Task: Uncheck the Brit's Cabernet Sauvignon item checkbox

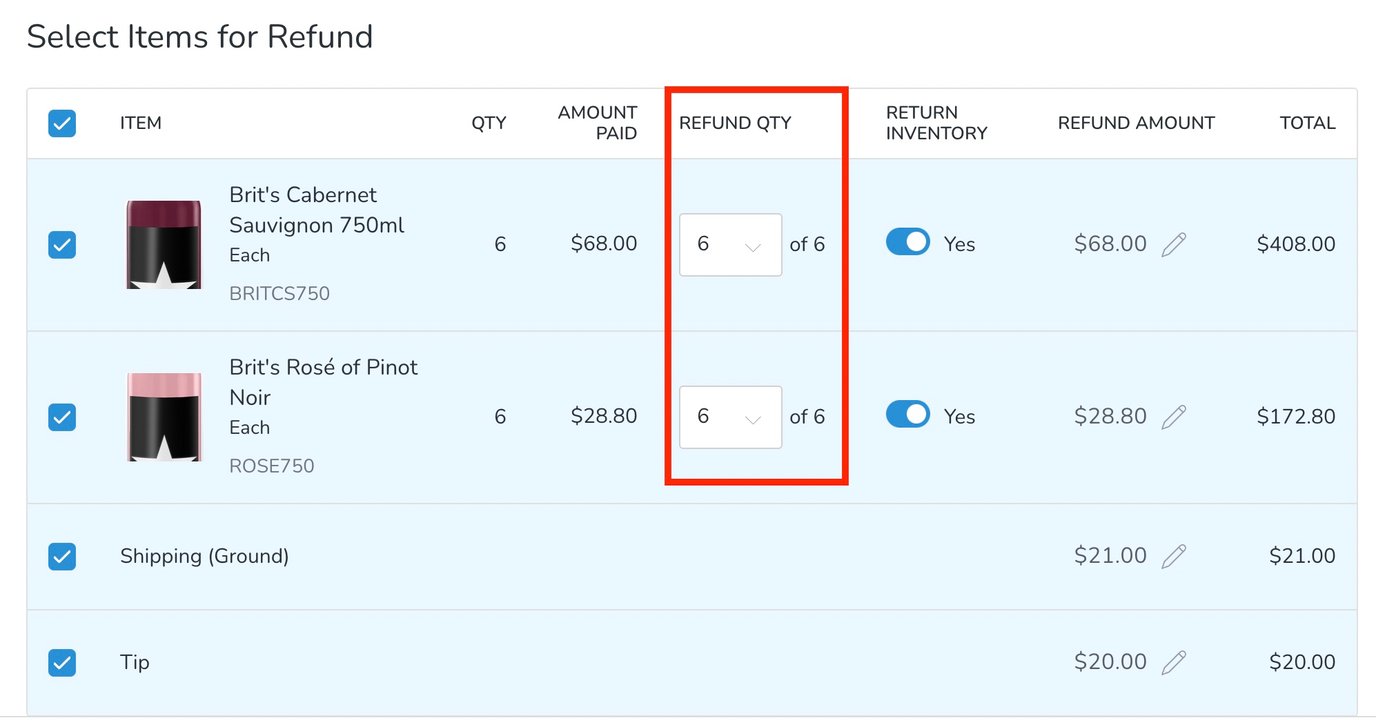Action: (62, 245)
